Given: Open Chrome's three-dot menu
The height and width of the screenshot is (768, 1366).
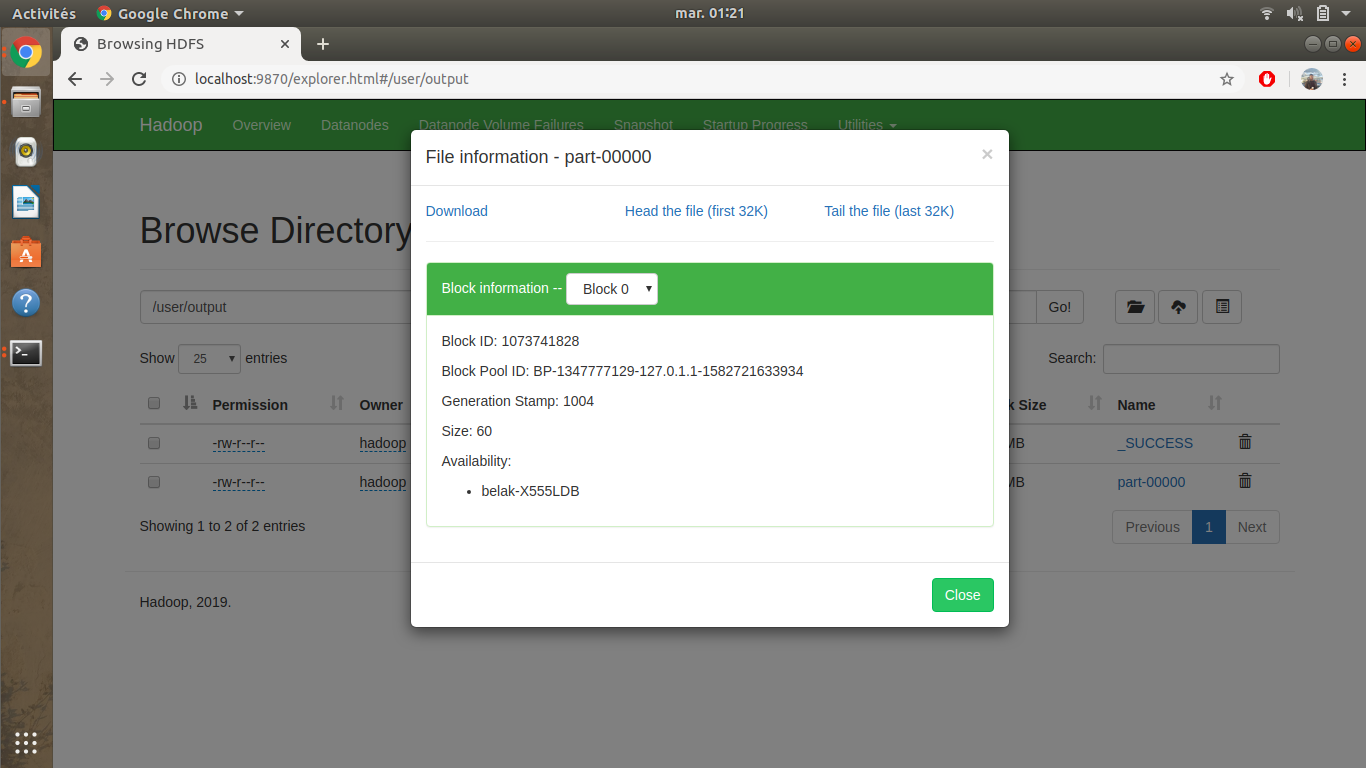Looking at the screenshot, I should [1344, 79].
